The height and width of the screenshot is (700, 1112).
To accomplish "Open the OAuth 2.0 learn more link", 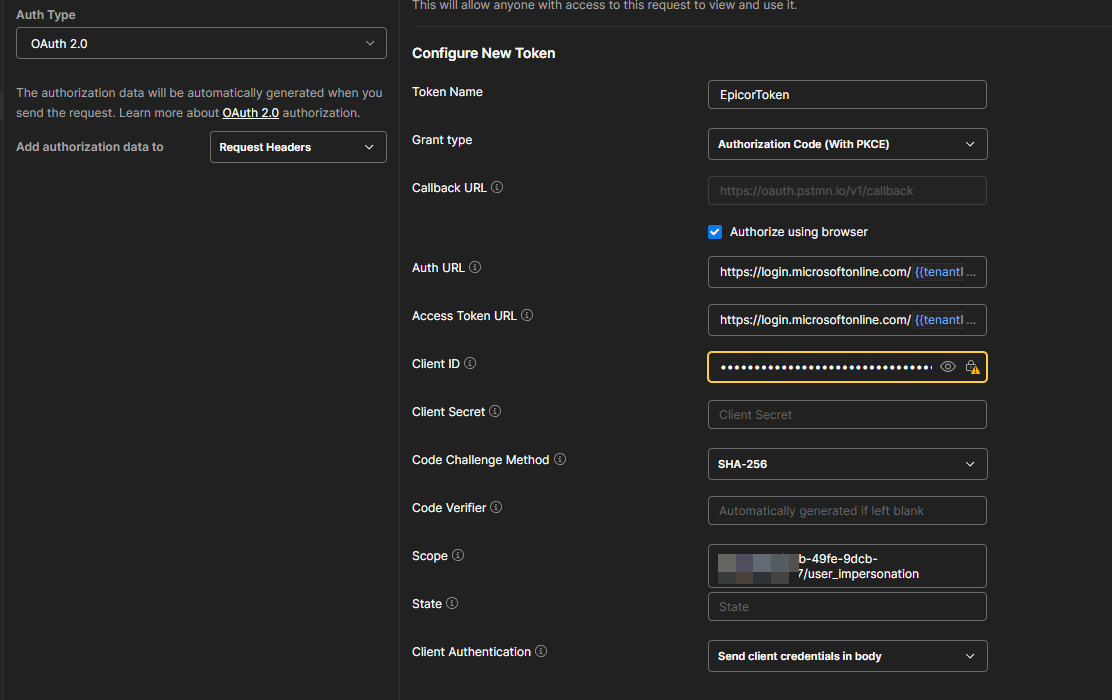I will click(x=250, y=113).
